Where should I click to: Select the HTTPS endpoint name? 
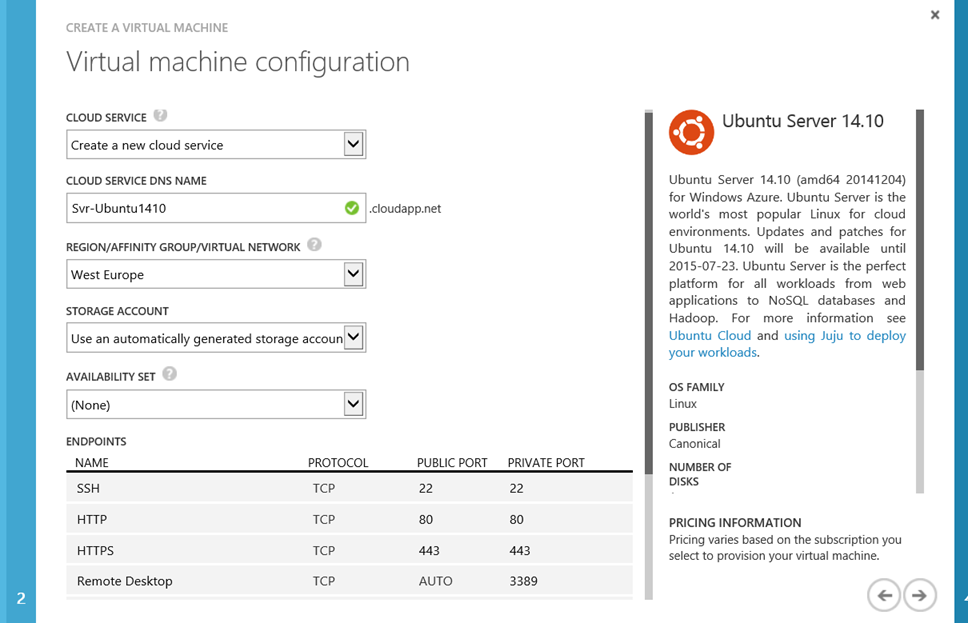pos(95,550)
